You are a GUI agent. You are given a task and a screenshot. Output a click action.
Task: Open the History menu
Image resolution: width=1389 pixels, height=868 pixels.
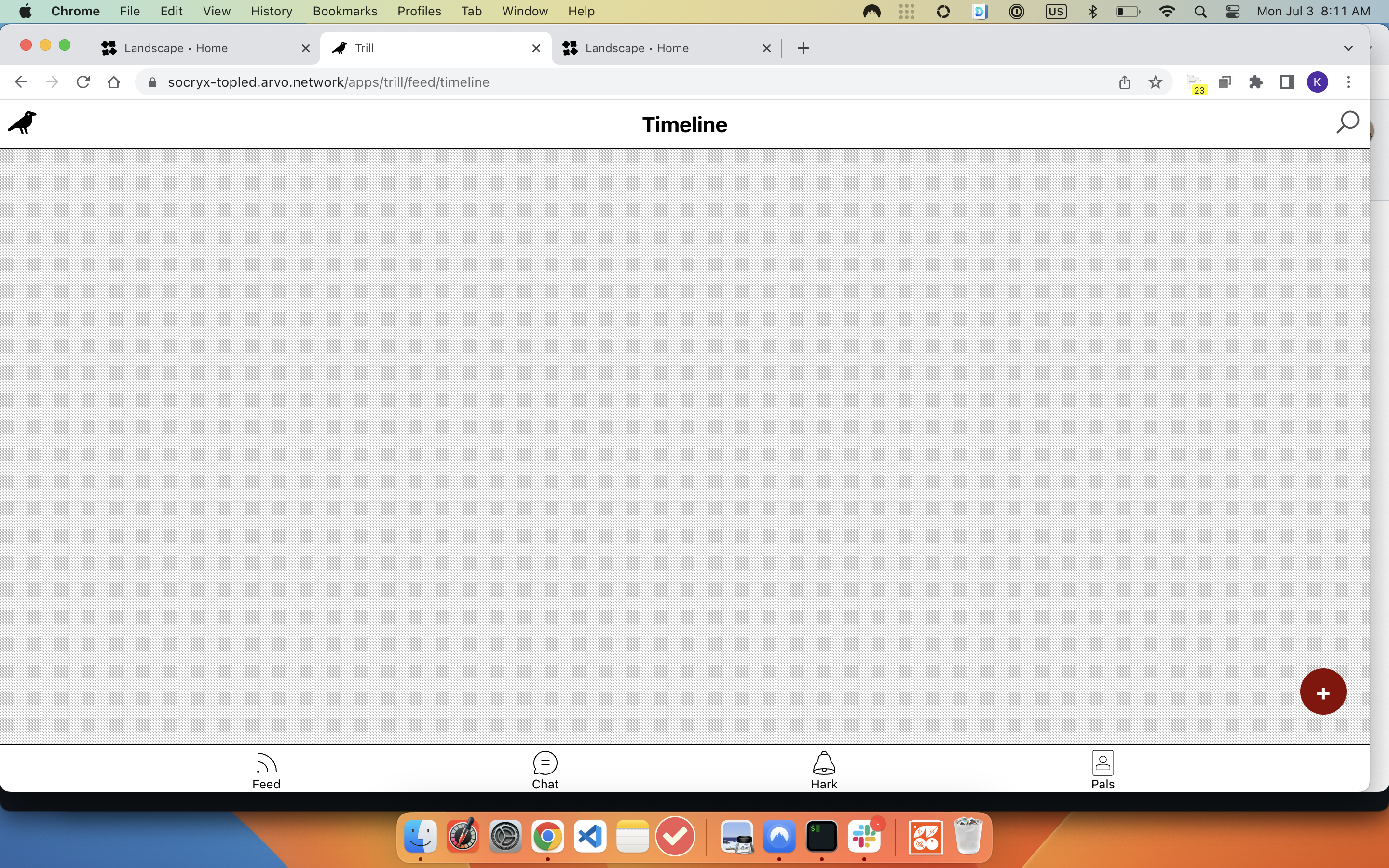(x=271, y=12)
